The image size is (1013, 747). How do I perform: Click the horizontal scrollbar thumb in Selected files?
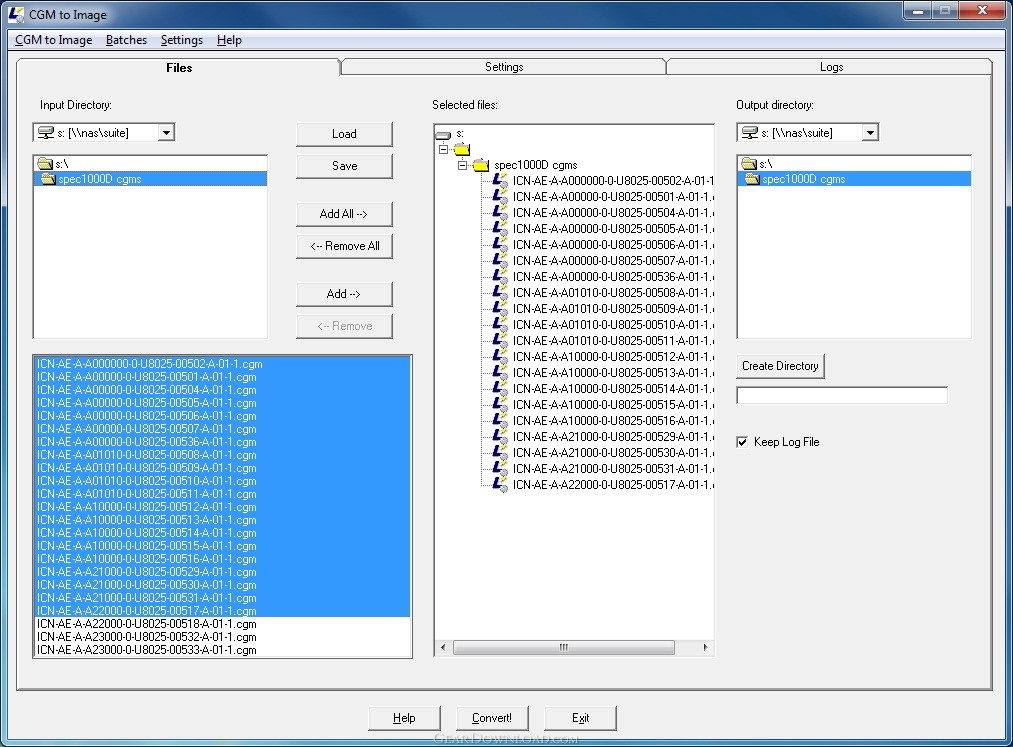tap(564, 647)
